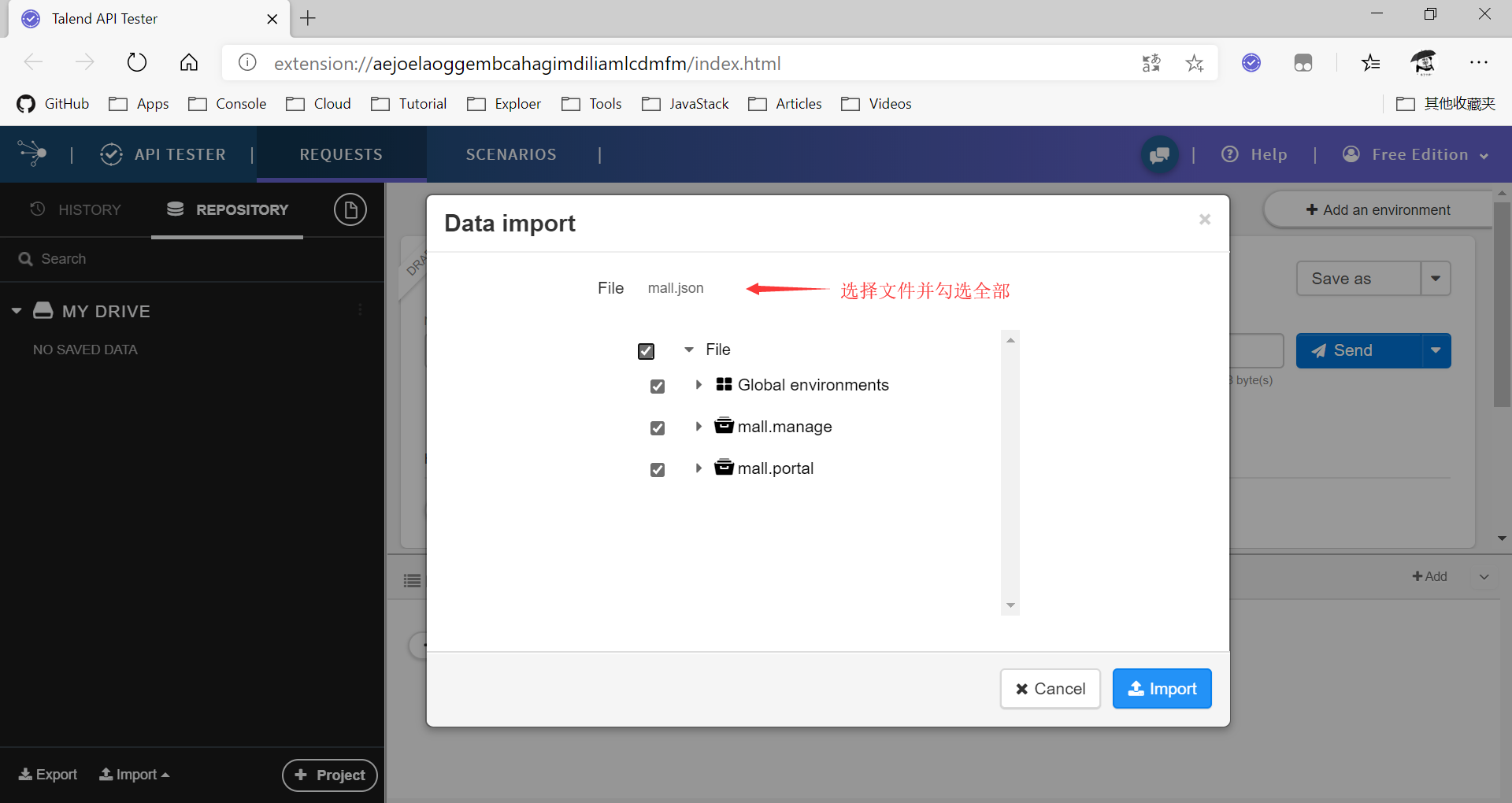Uncheck the top-level File checkbox

click(x=646, y=351)
